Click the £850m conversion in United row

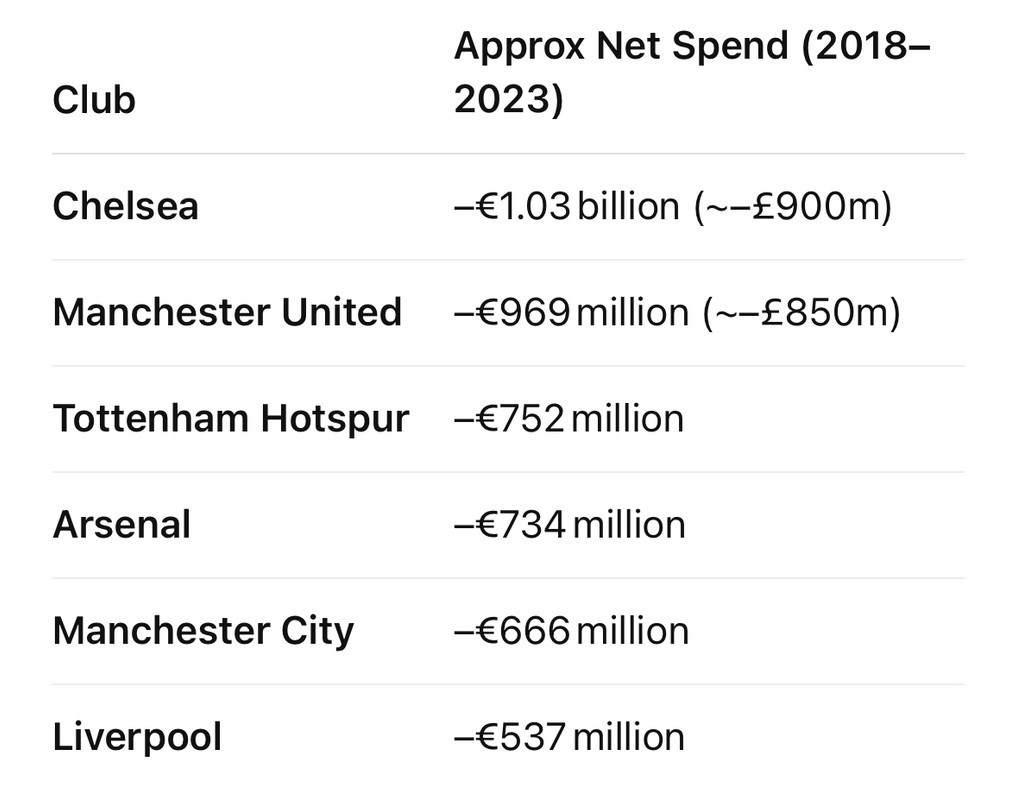click(x=802, y=312)
